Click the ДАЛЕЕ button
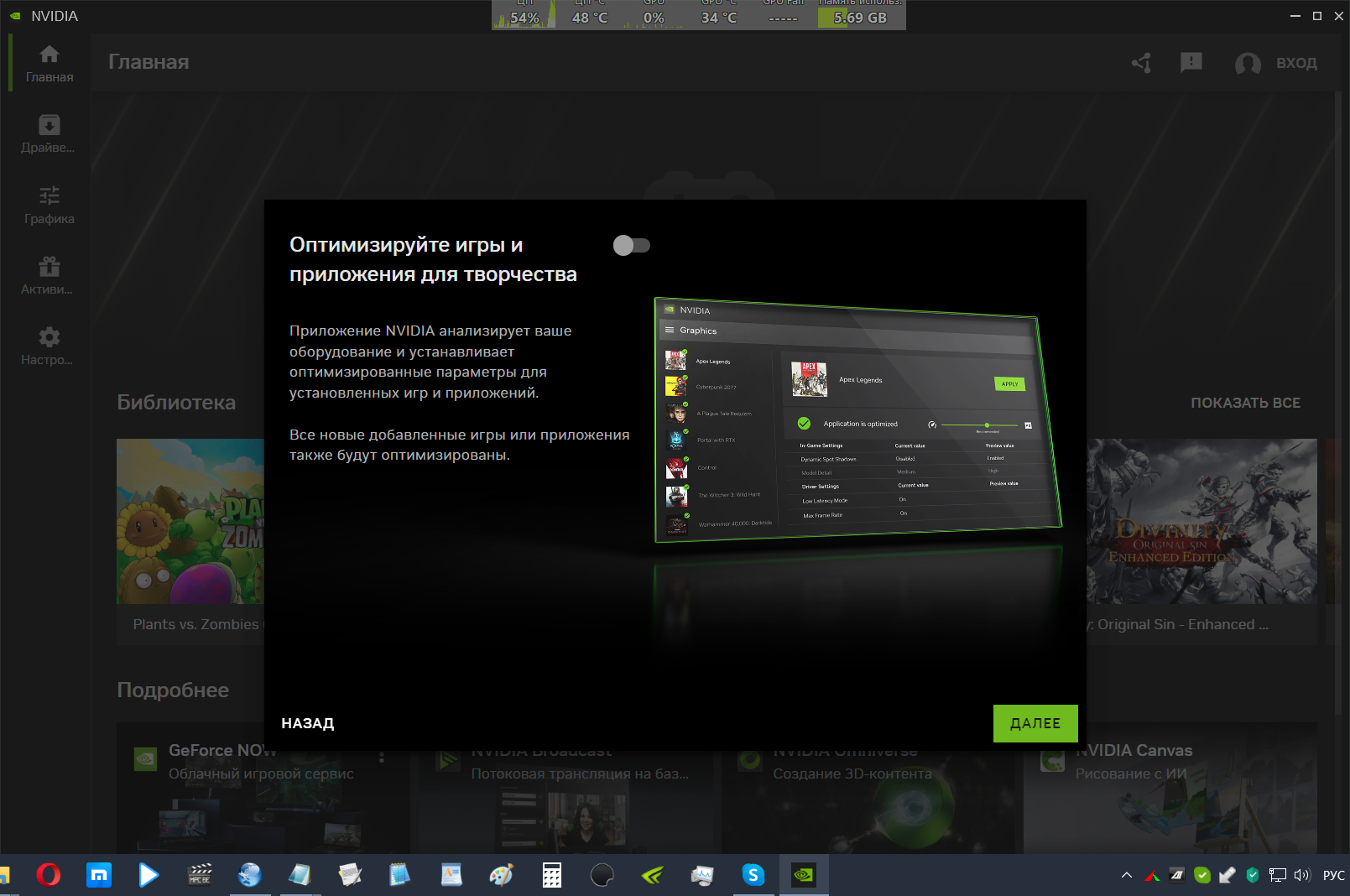The width and height of the screenshot is (1350, 896). pyautogui.click(x=1035, y=723)
